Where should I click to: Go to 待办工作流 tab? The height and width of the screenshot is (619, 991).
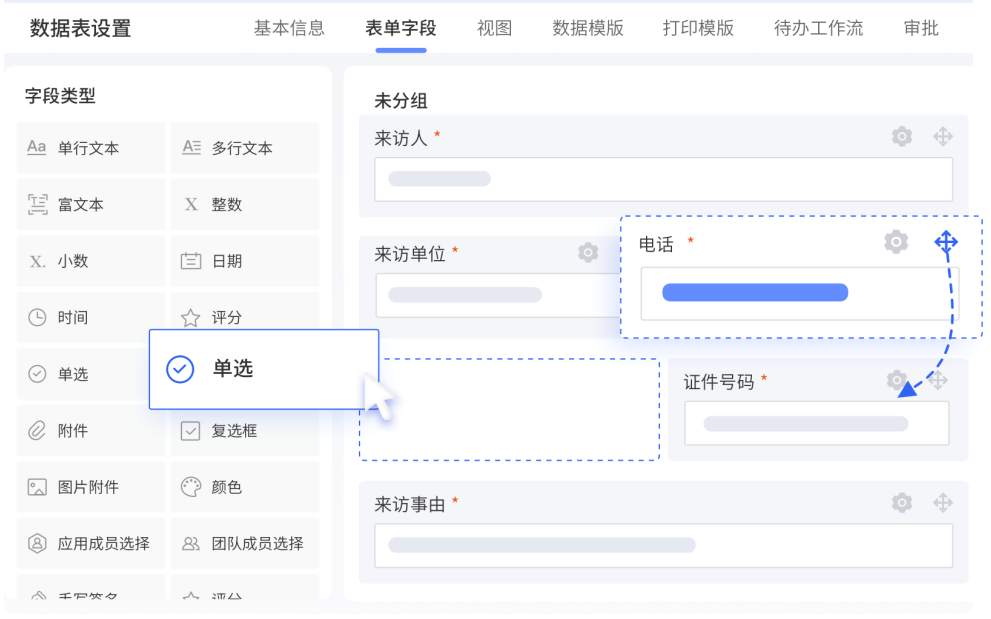coord(818,28)
